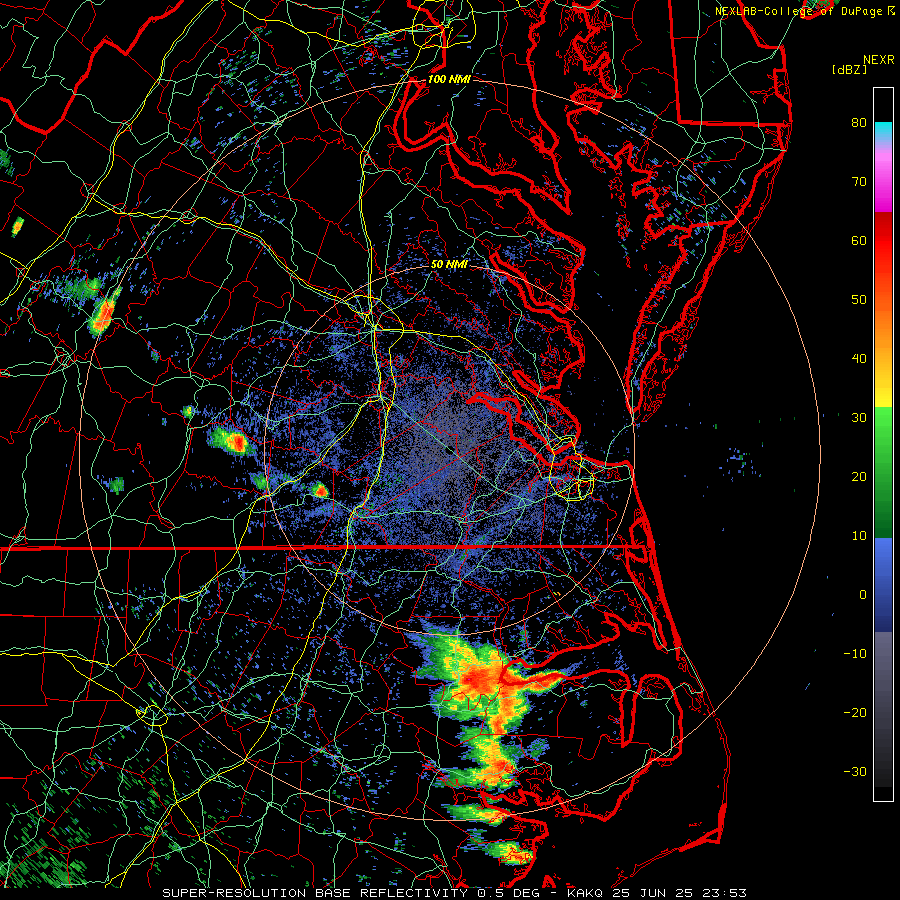Click the NEXR label above the scale
Viewport: 900px width, 900px height.
point(879,60)
